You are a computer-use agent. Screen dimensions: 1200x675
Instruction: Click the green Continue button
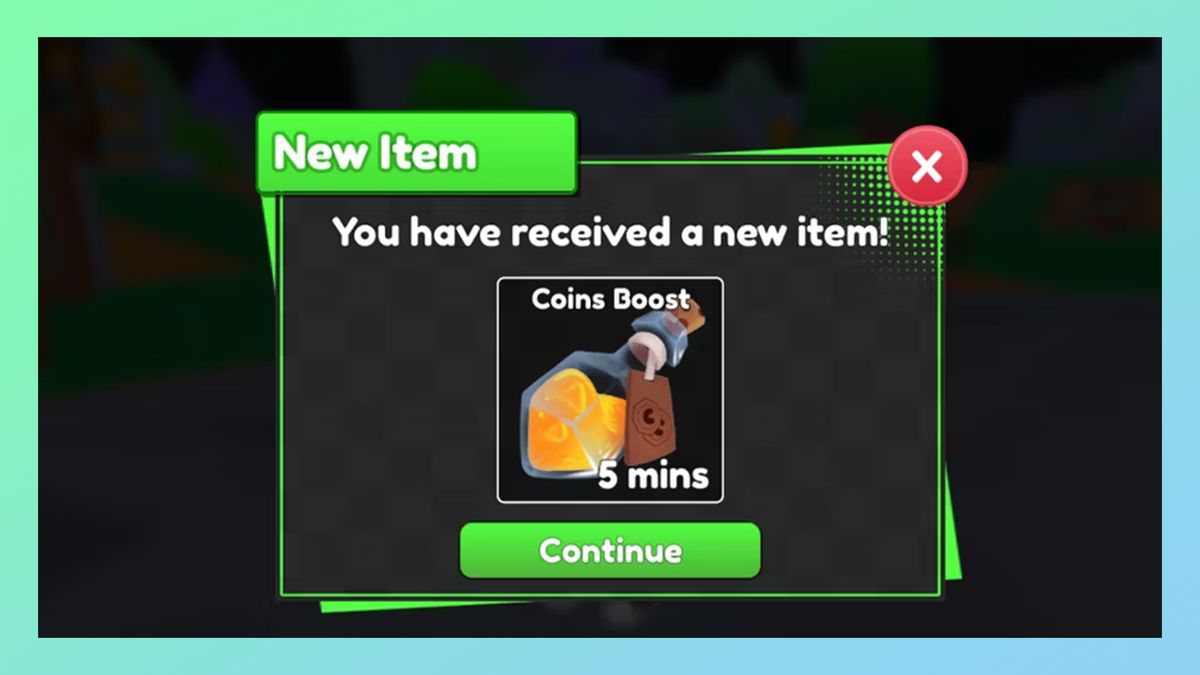(x=610, y=550)
